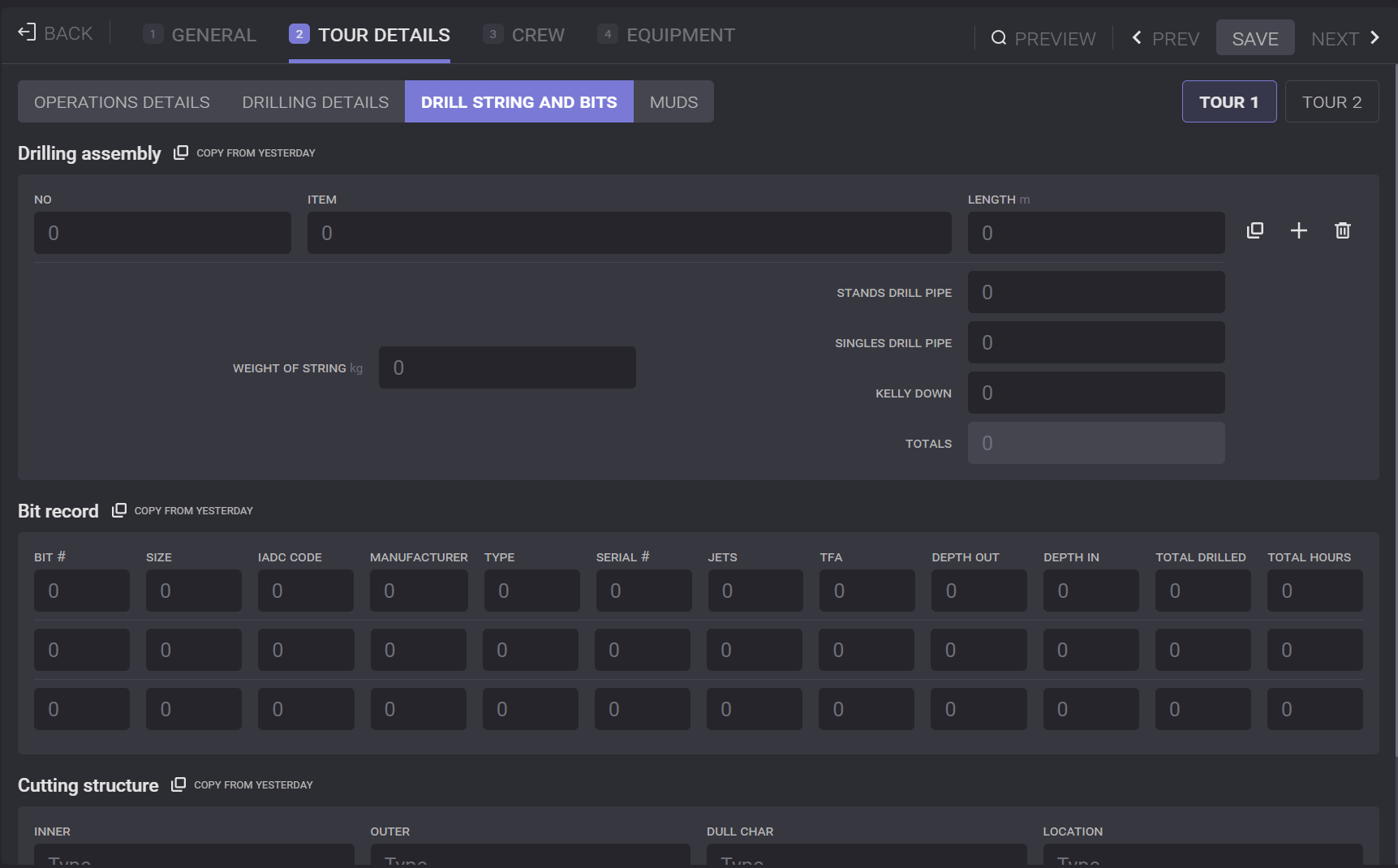Image resolution: width=1398 pixels, height=868 pixels.
Task: Duplicate the drilling assembly row
Action: [x=1254, y=231]
